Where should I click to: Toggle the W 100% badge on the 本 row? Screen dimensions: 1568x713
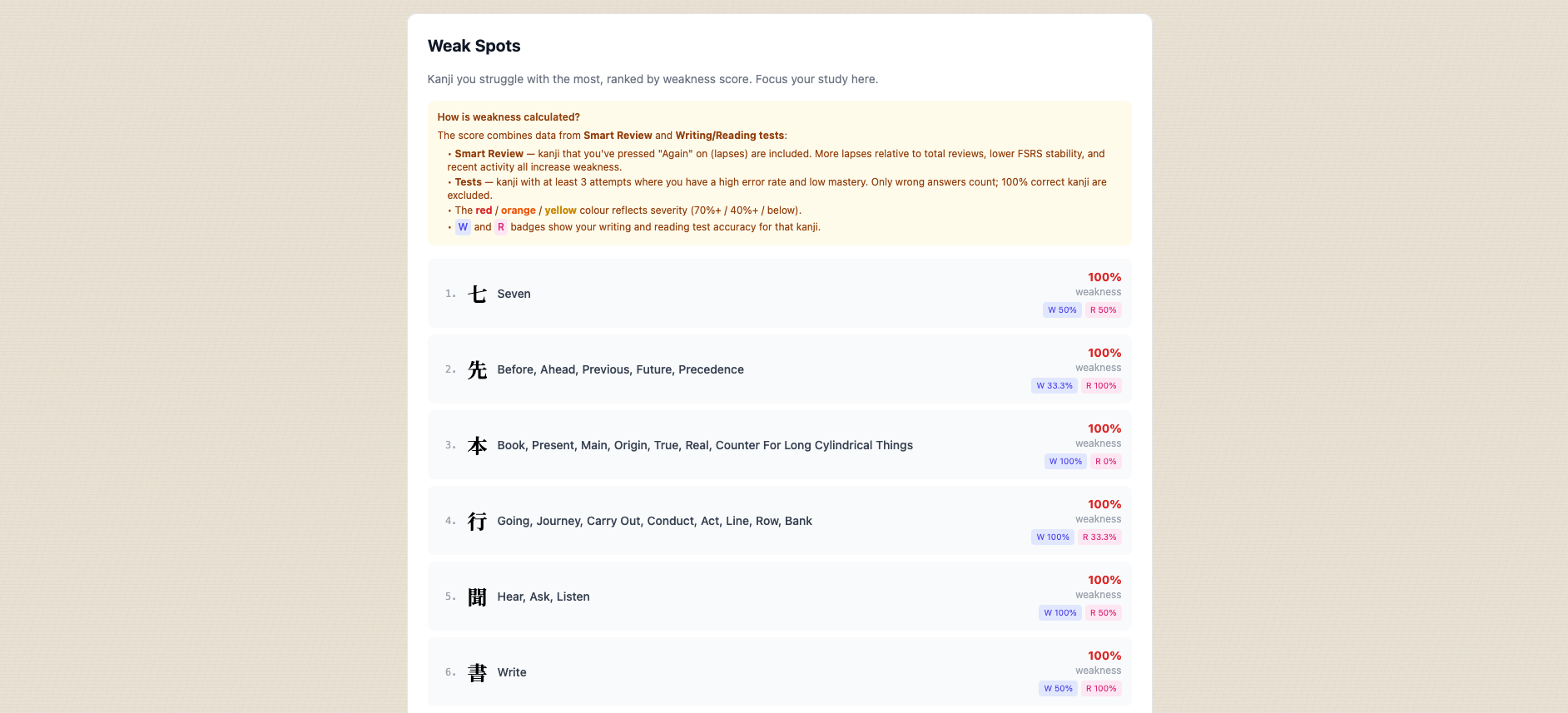[1065, 461]
